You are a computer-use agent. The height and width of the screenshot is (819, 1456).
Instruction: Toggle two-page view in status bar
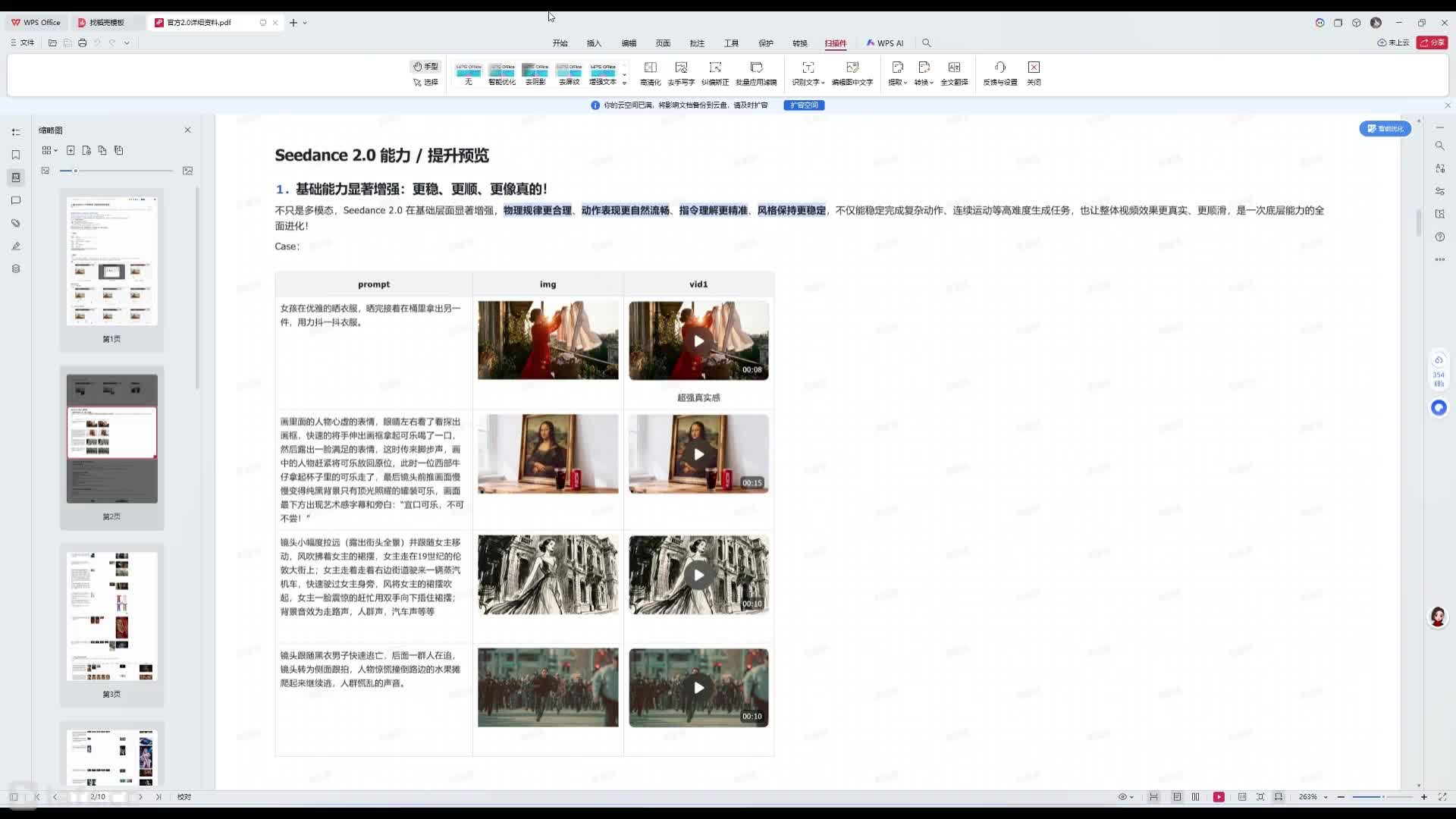click(1196, 797)
